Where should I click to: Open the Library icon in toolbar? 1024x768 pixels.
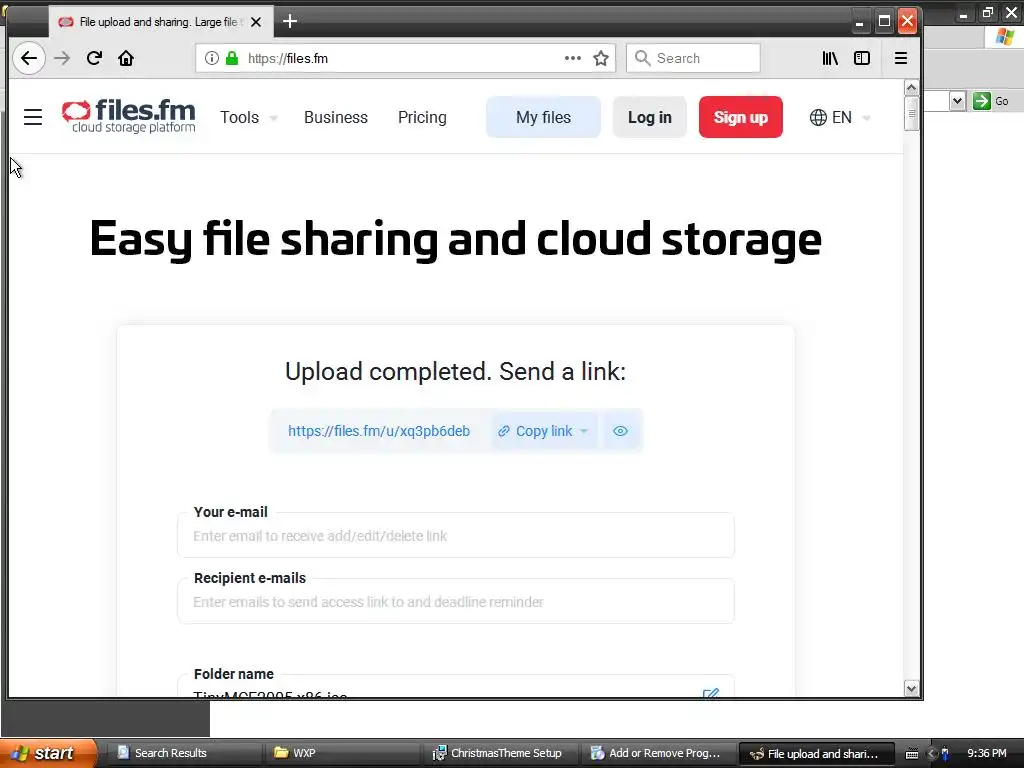pyautogui.click(x=830, y=58)
